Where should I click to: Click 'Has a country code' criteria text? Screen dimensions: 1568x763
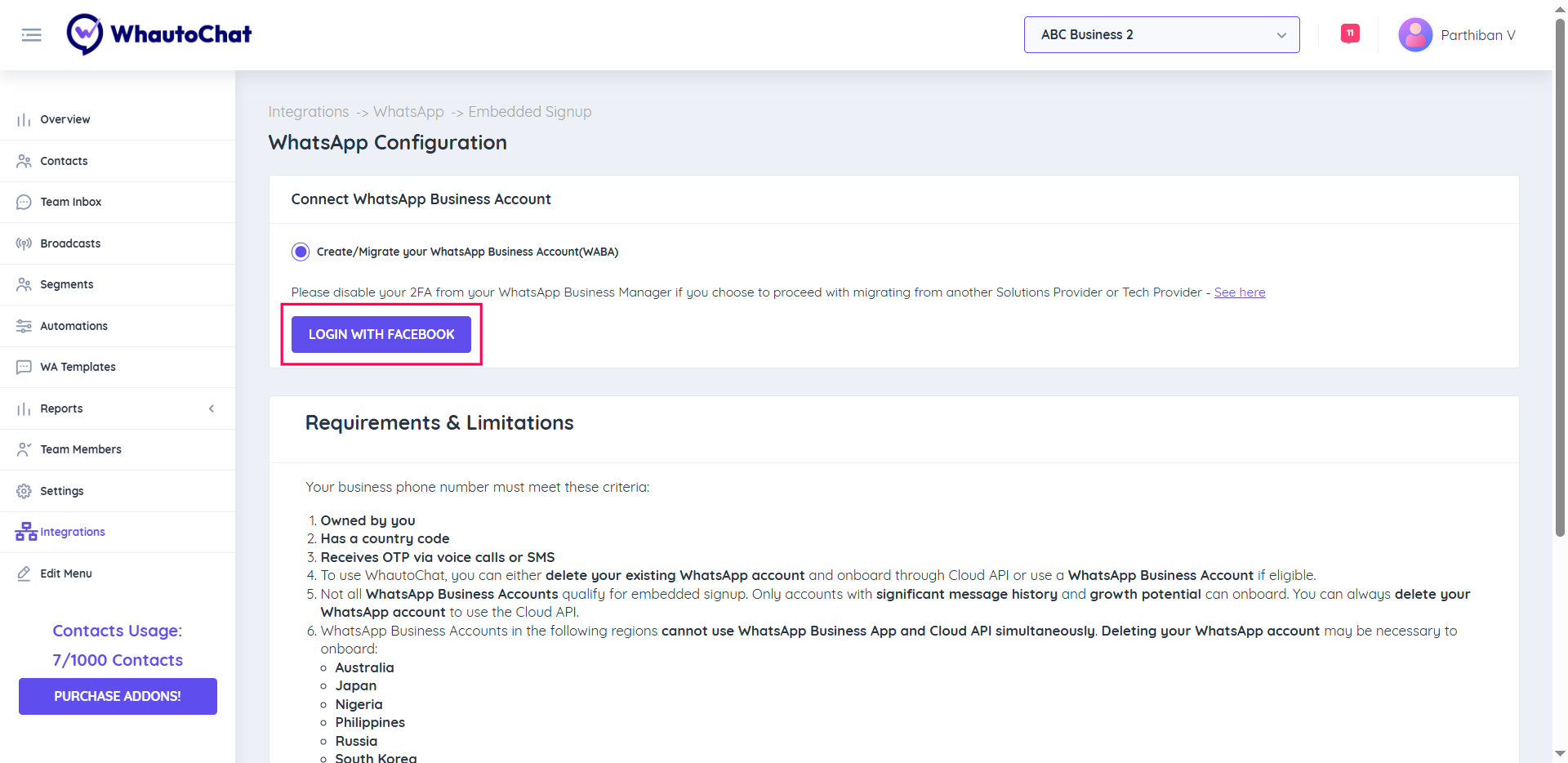click(385, 538)
